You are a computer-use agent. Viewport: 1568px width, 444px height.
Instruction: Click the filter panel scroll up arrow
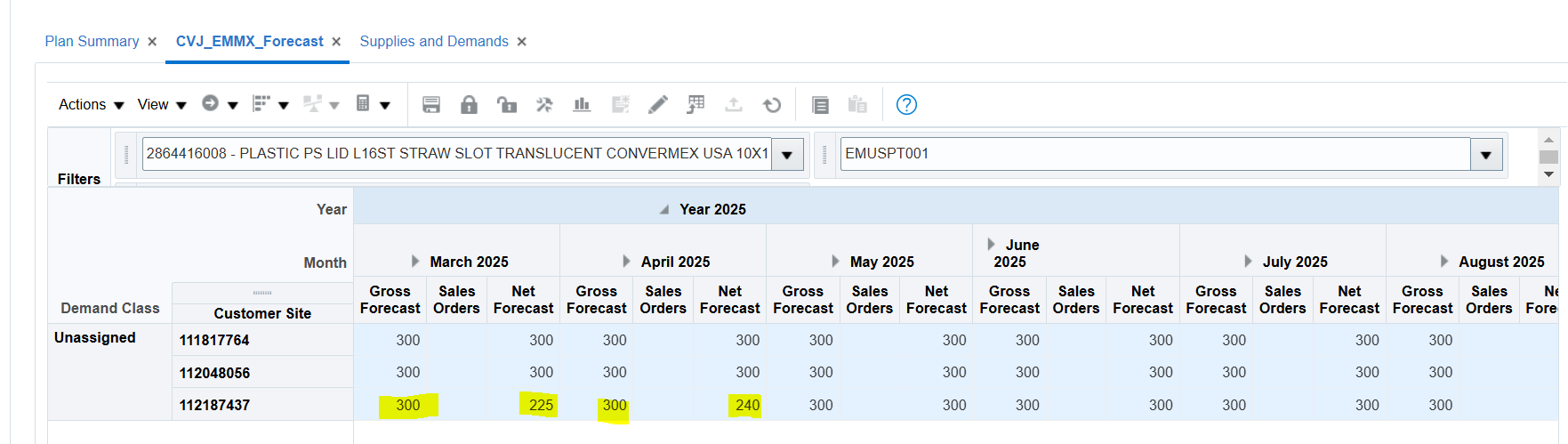coord(1548,140)
